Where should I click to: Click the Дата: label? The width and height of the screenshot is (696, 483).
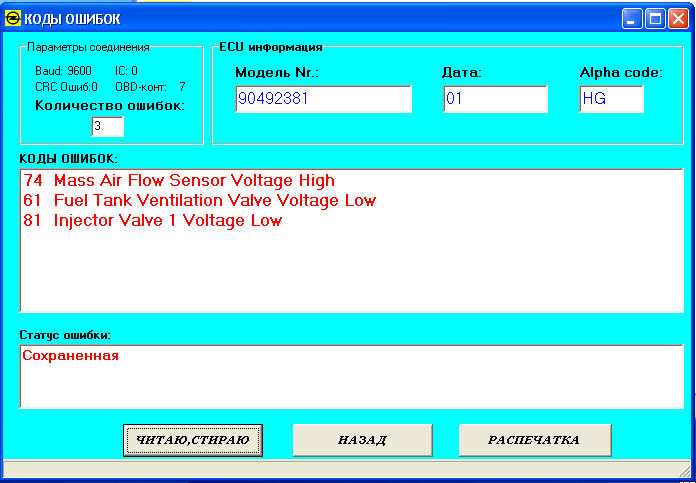462,72
